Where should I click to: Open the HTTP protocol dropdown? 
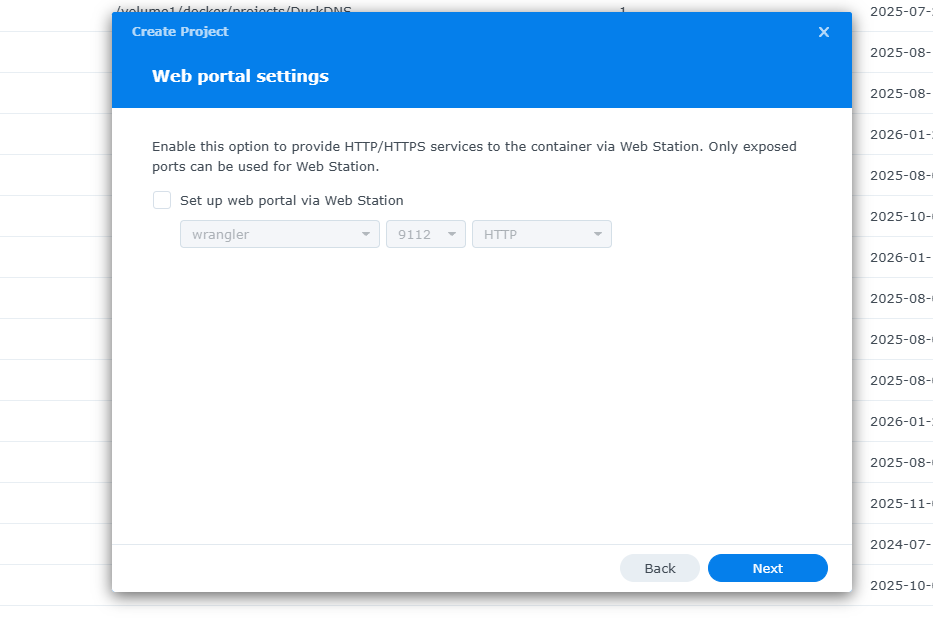[x=541, y=234]
